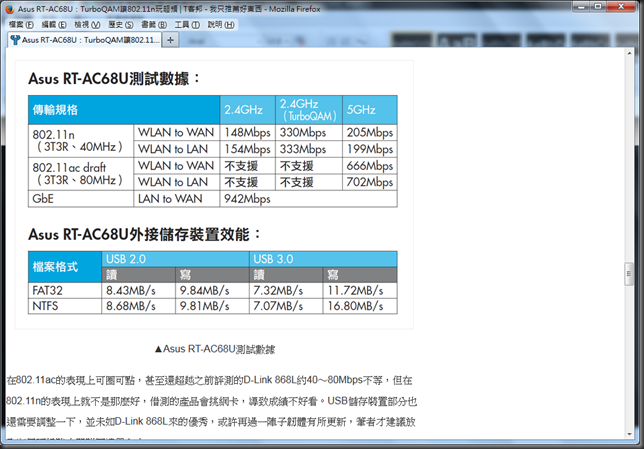Click the 8.43MB/s cell
Image resolution: width=644 pixels, height=449 pixels.
[x=138, y=290]
